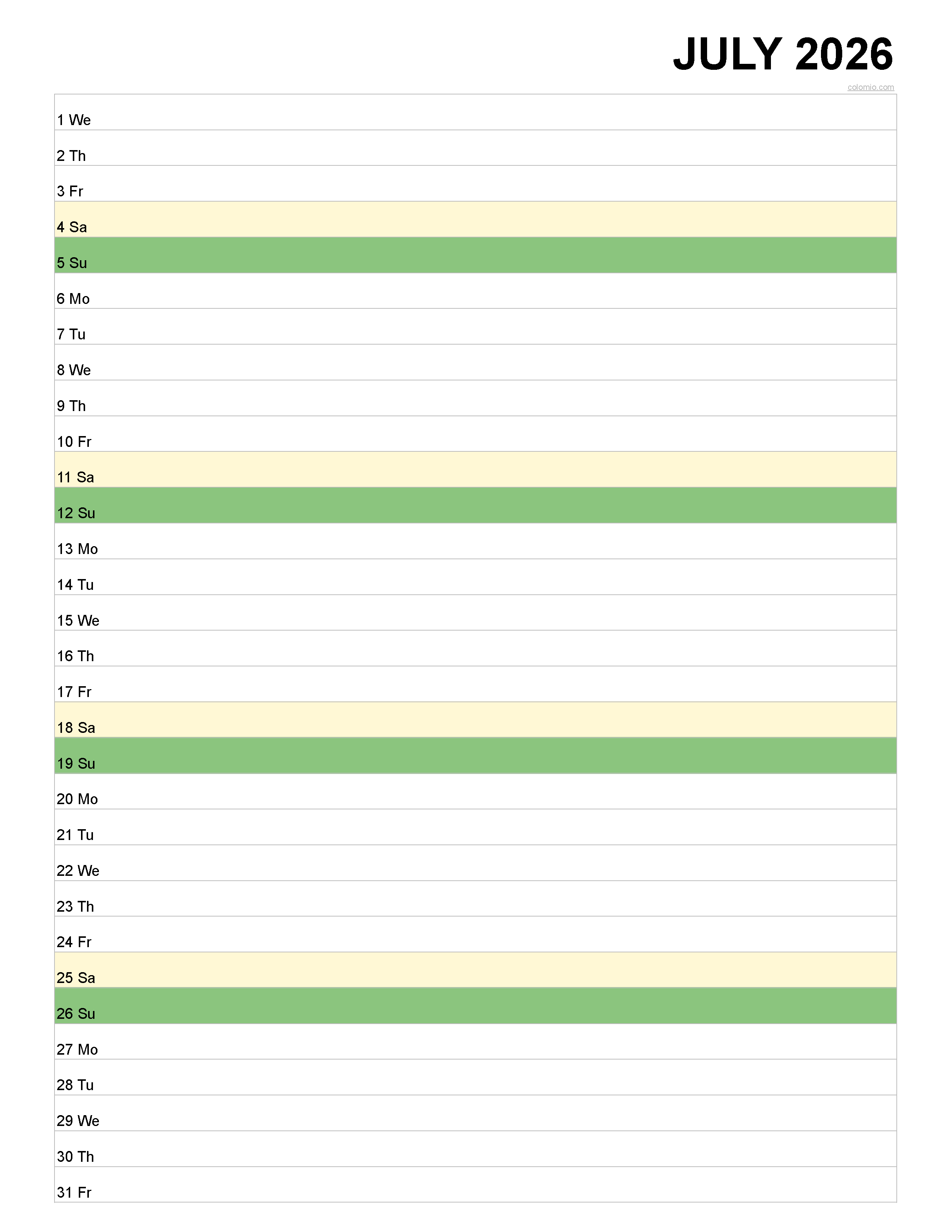Viewport: 952px width, 1232px height.
Task: Select the 1 We row
Action: [475, 112]
